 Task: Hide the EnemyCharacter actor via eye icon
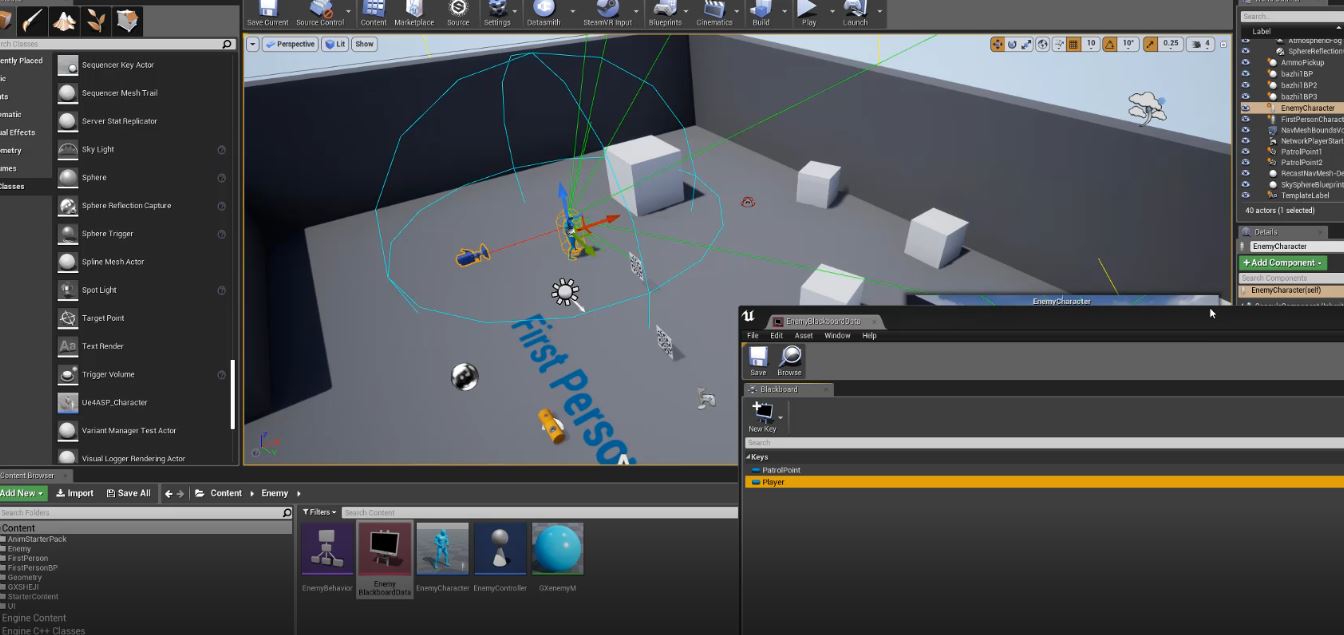(x=1245, y=108)
